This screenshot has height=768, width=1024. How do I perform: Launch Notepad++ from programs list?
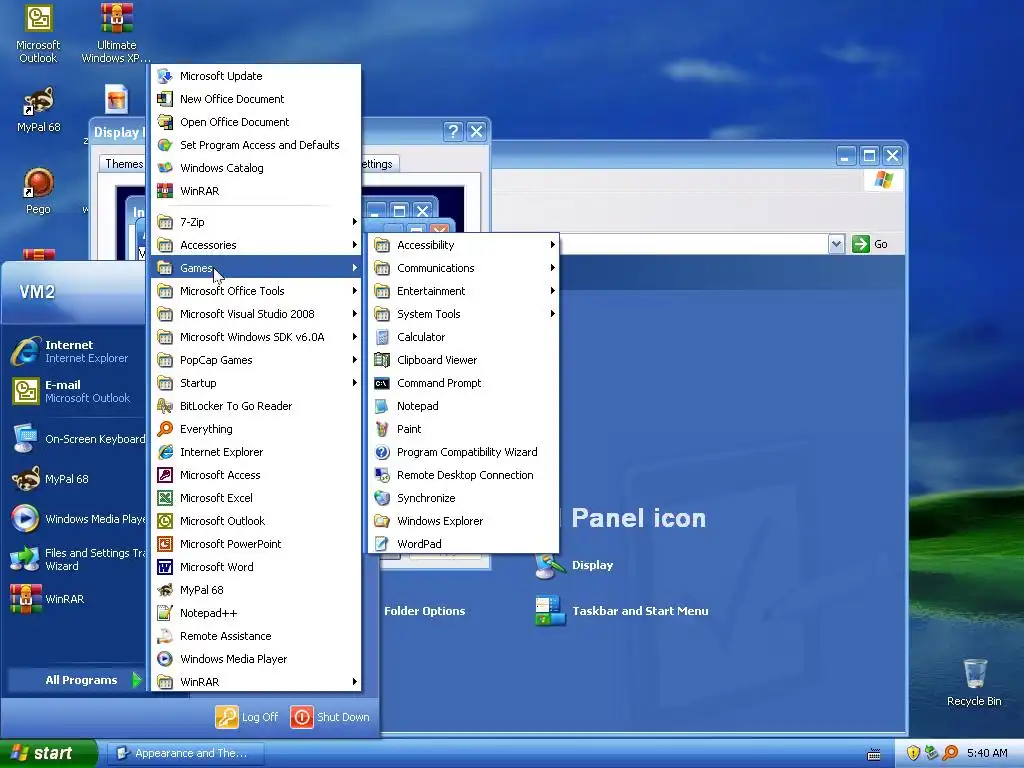point(256,613)
